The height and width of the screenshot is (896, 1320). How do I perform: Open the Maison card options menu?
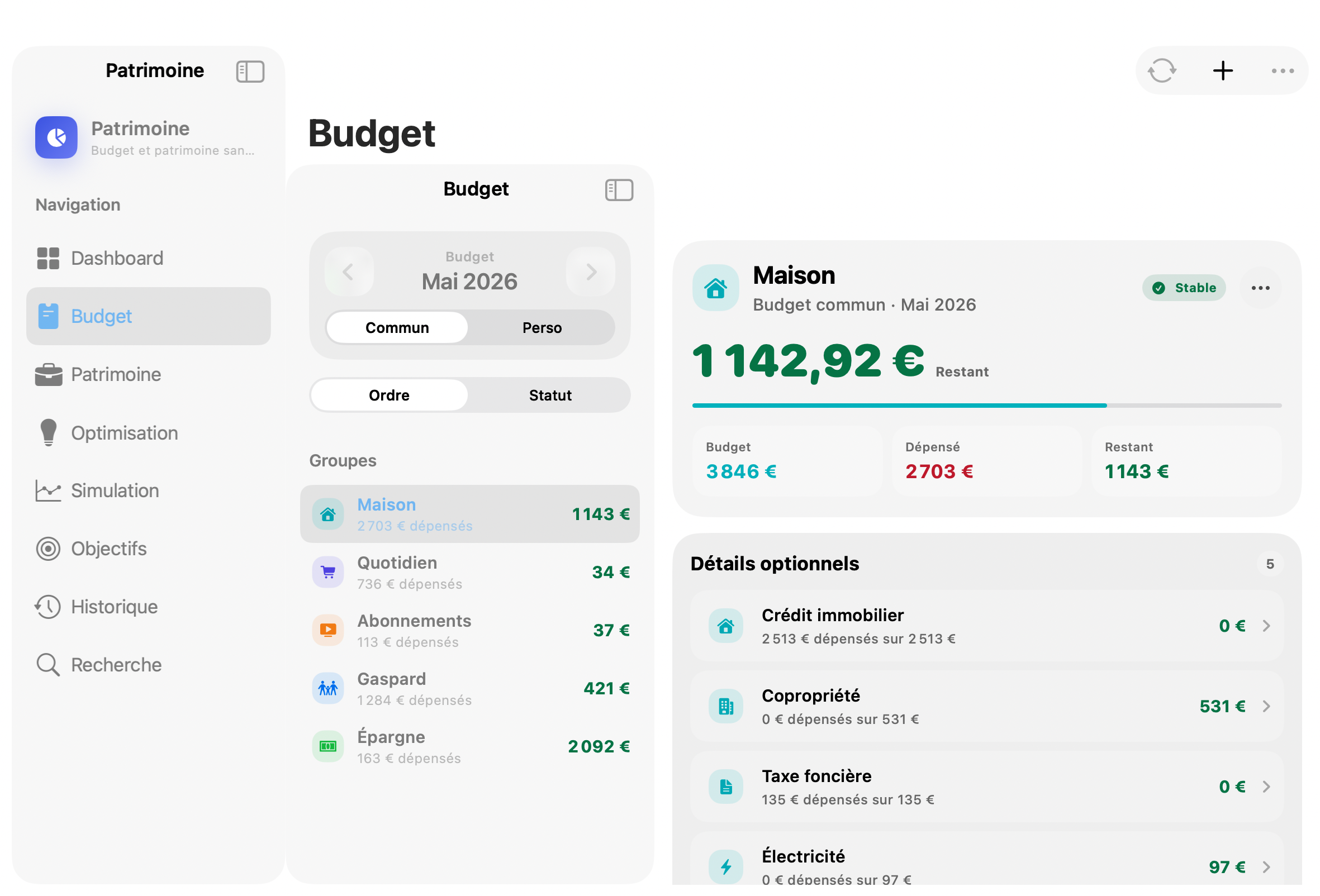click(x=1260, y=288)
